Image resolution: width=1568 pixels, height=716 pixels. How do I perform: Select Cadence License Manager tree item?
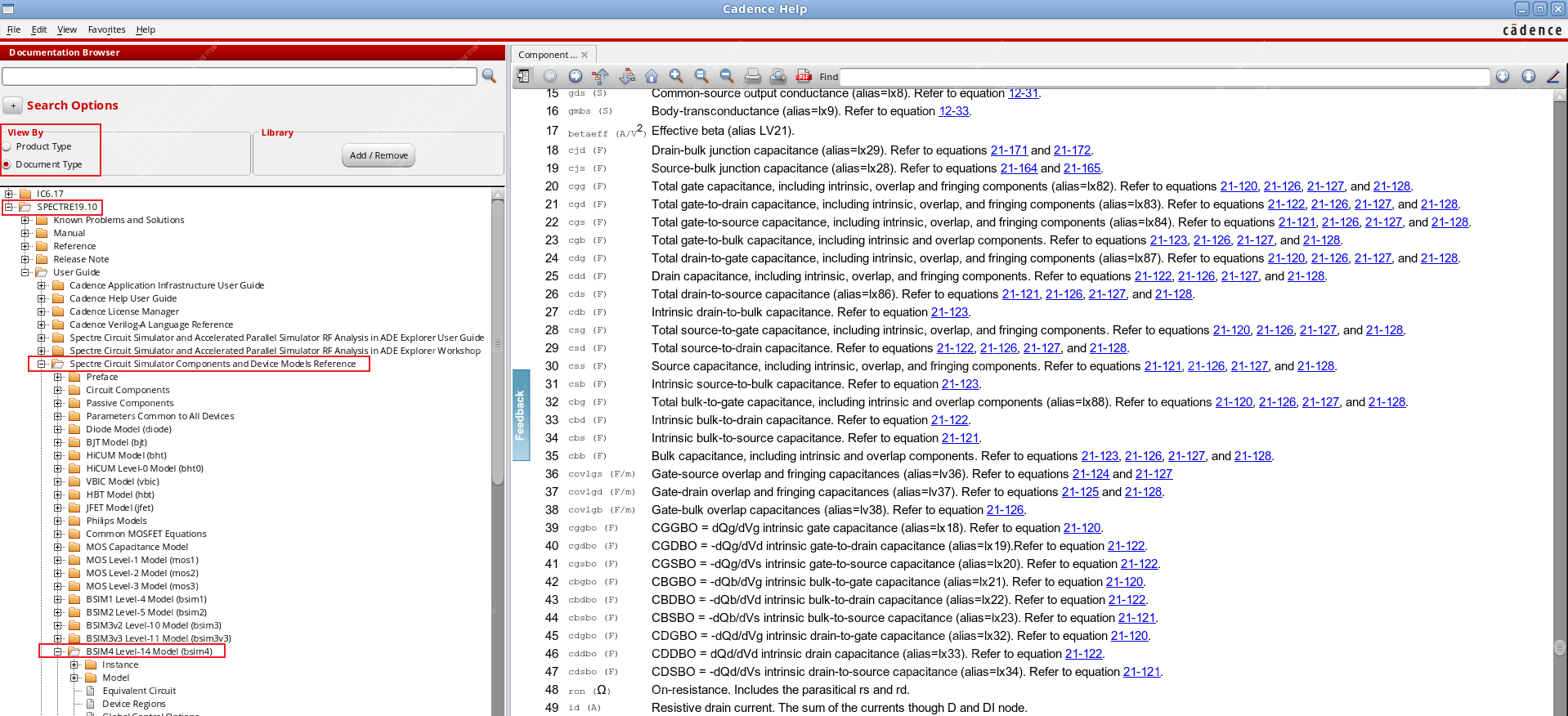124,311
